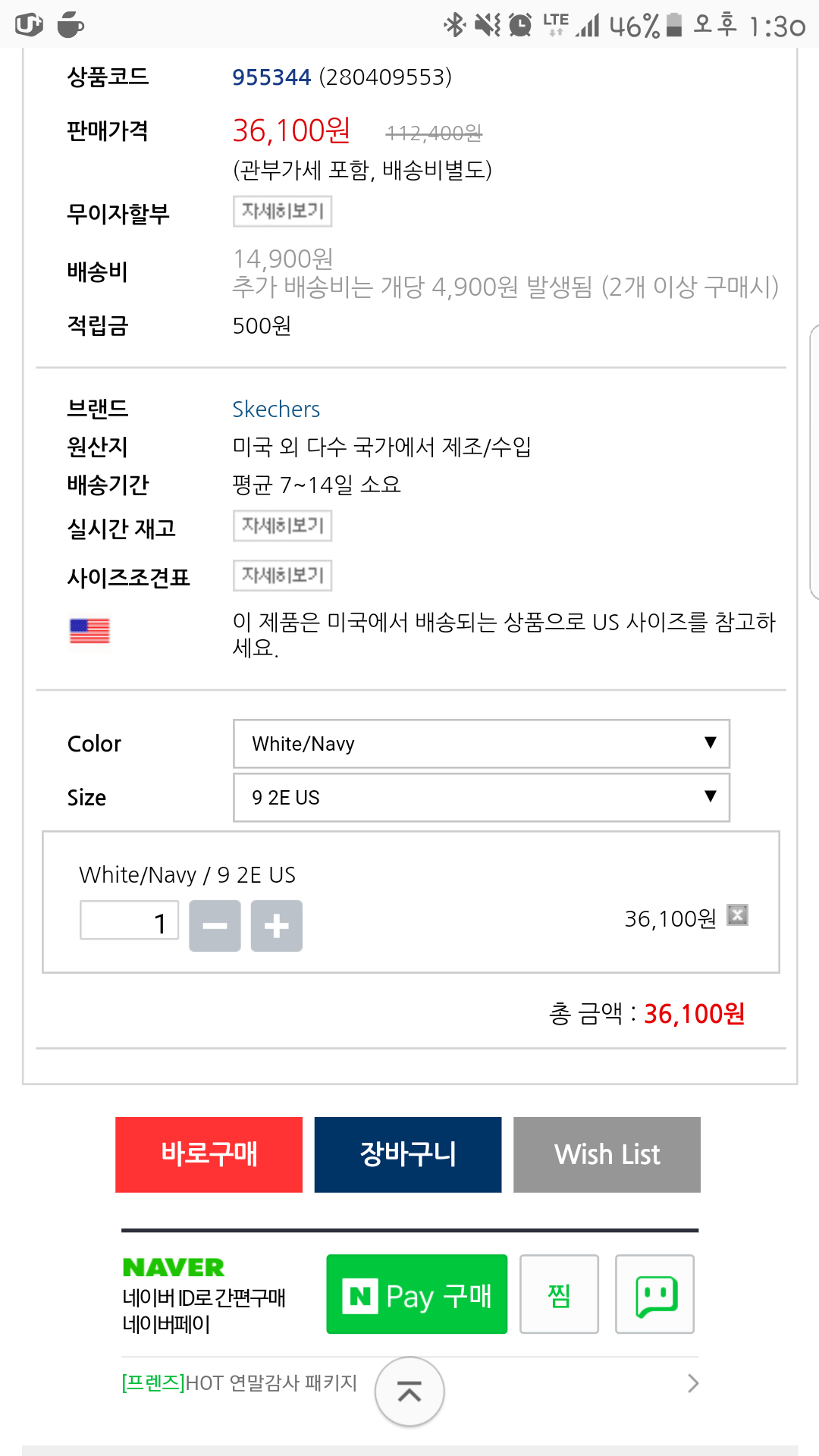Open the Size dropdown showing 9 2E US
The height and width of the screenshot is (1456, 819).
481,798
